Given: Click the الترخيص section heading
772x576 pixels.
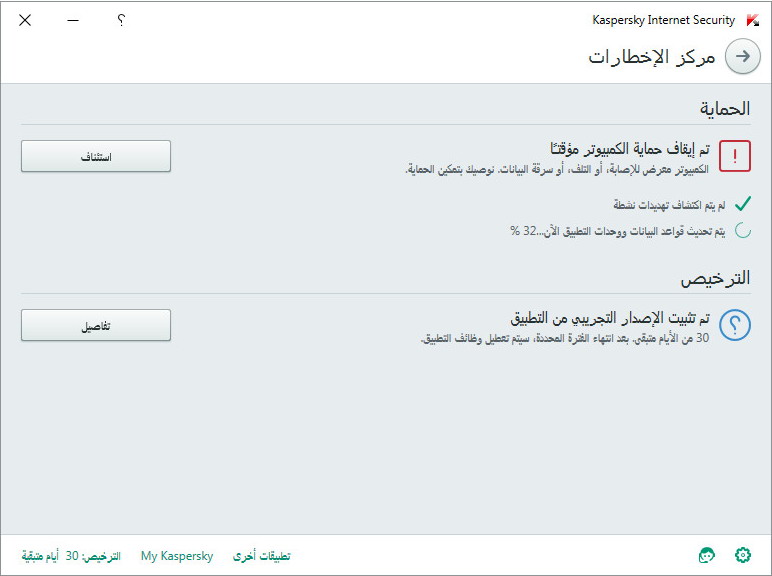Looking at the screenshot, I should pyautogui.click(x=715, y=278).
